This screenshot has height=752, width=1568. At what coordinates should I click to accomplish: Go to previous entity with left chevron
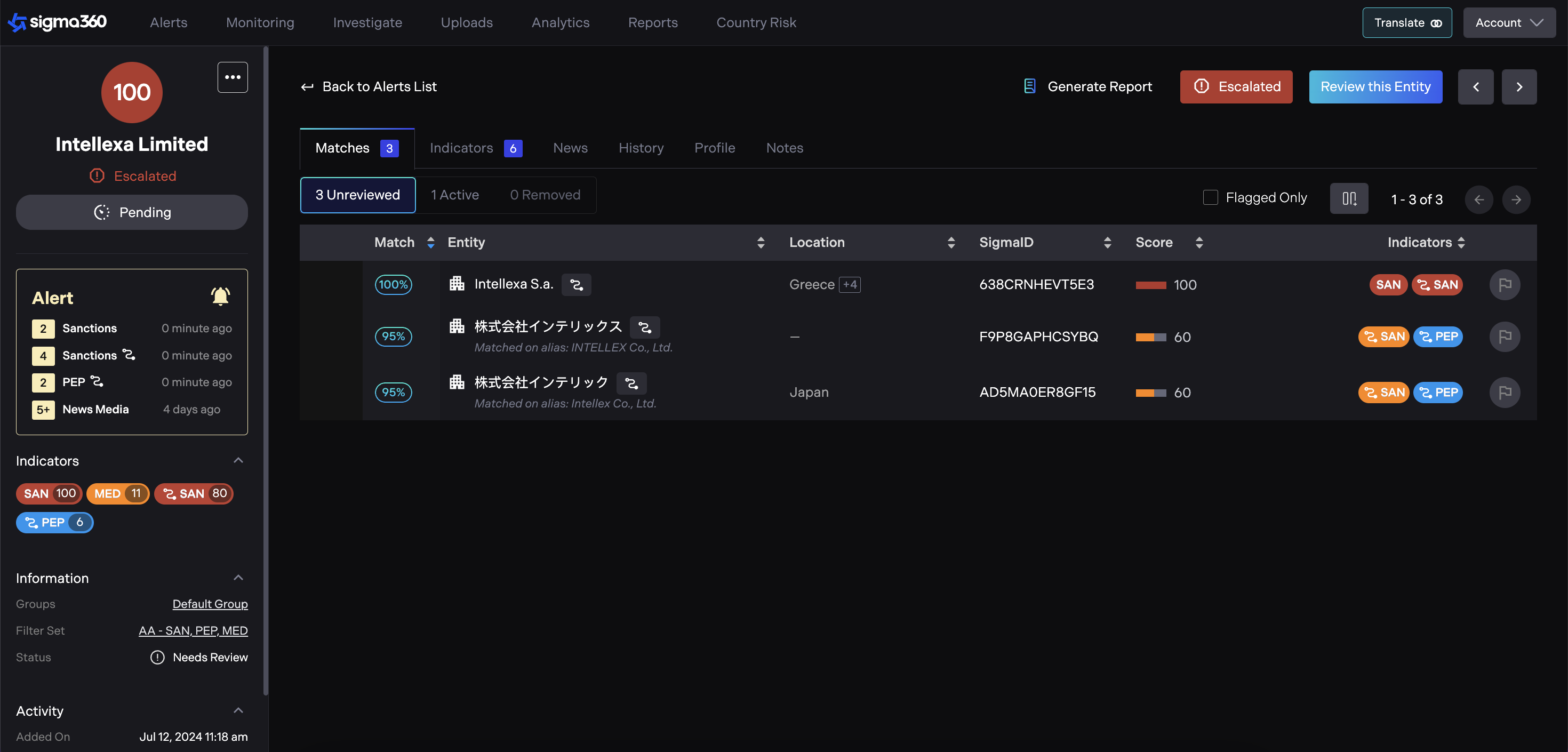coord(1476,87)
